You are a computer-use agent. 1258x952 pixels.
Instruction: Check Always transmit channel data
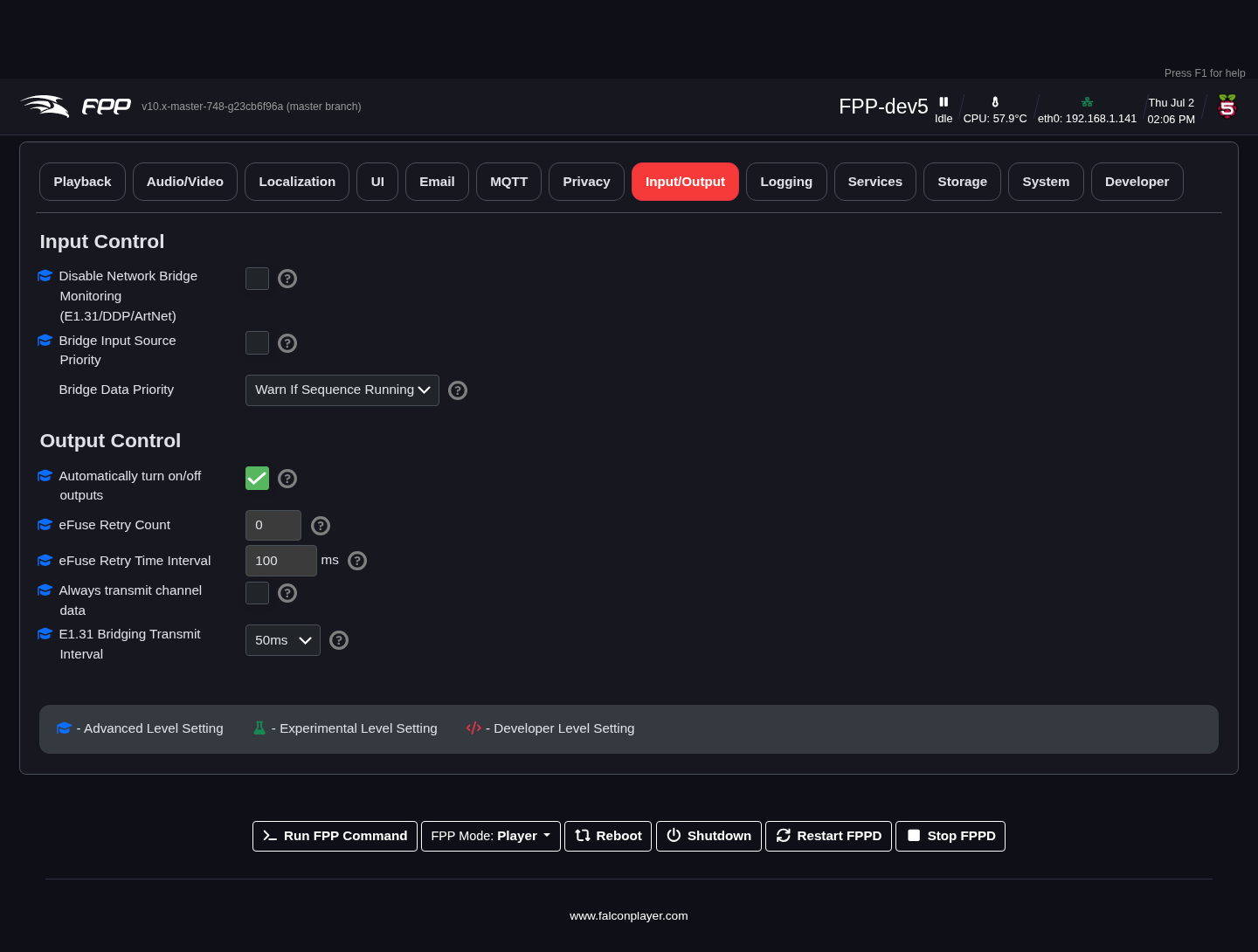pyautogui.click(x=257, y=593)
